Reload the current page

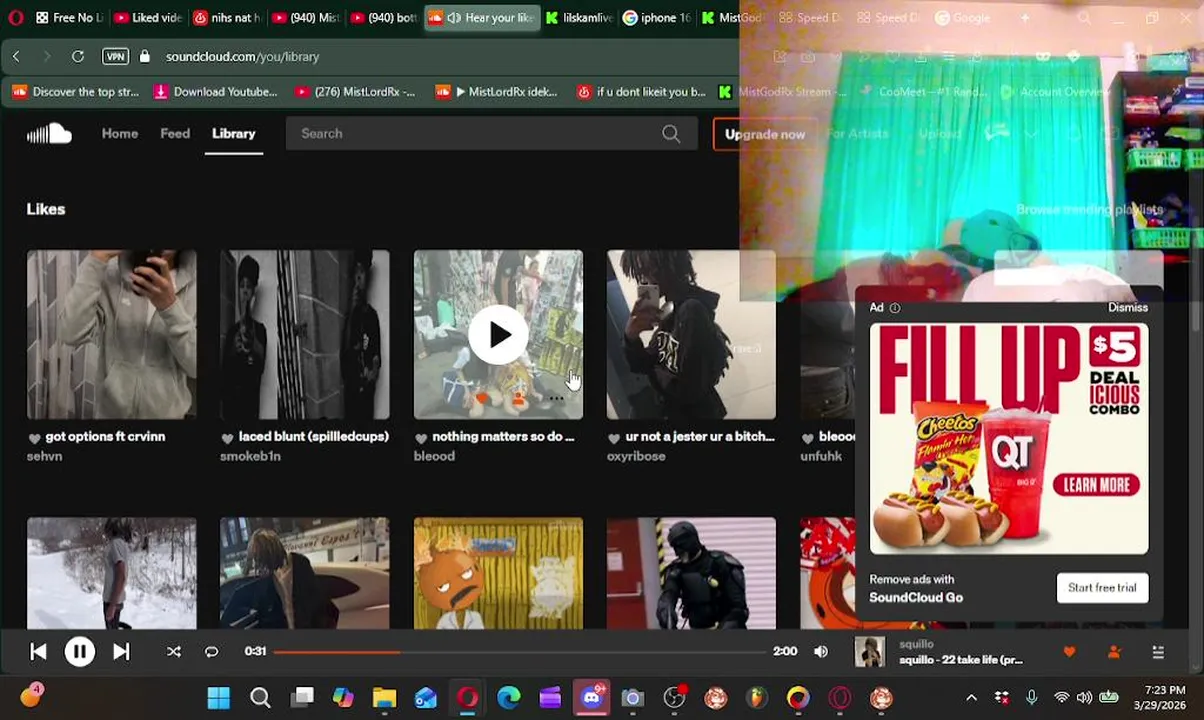click(x=77, y=57)
